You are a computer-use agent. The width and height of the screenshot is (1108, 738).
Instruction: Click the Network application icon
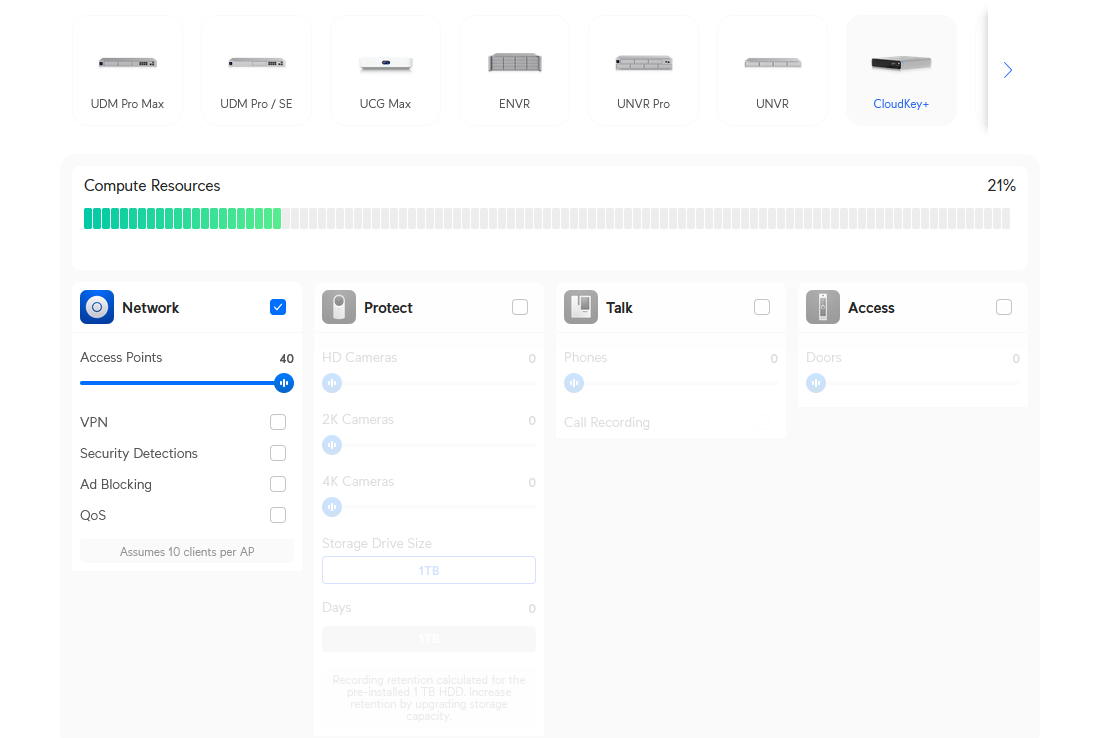(x=97, y=308)
